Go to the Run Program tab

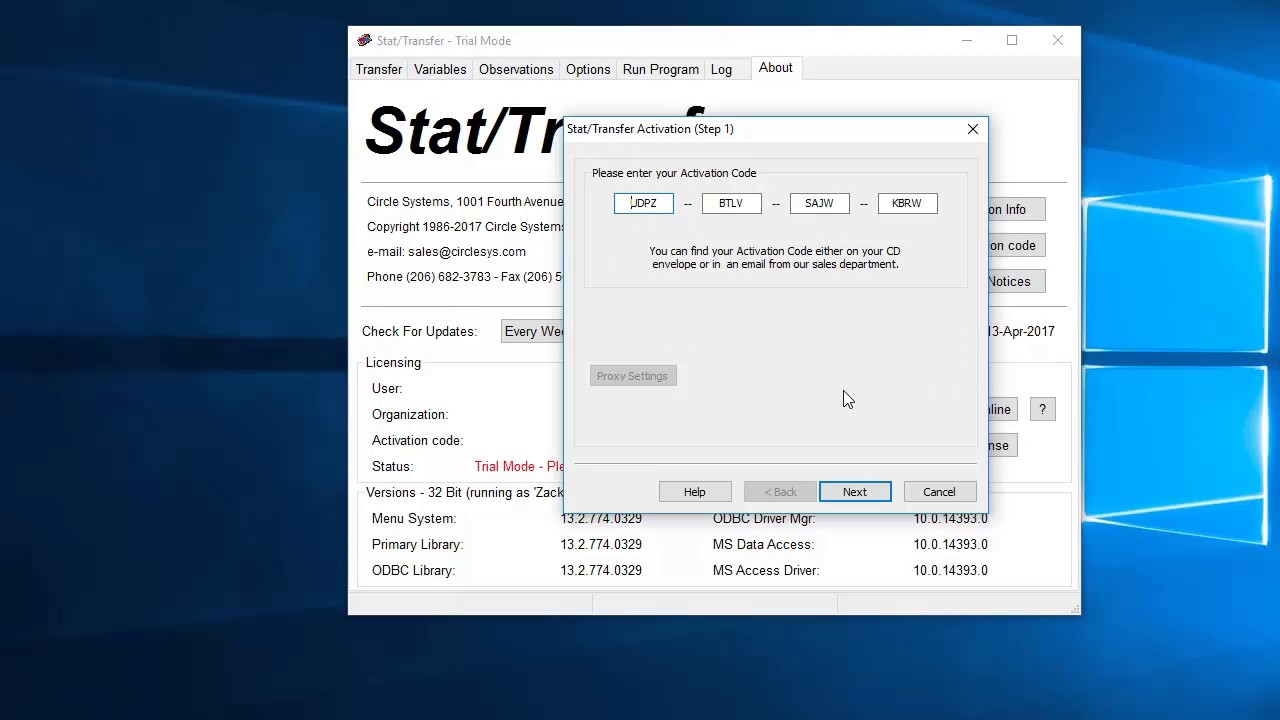(x=661, y=69)
